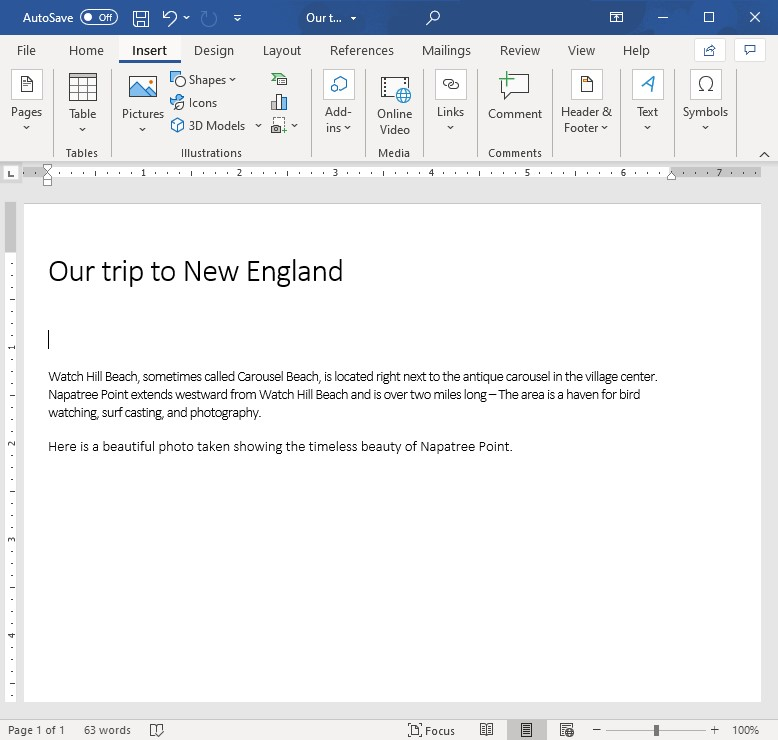Switch to the References tab
778x740 pixels.
click(362, 51)
